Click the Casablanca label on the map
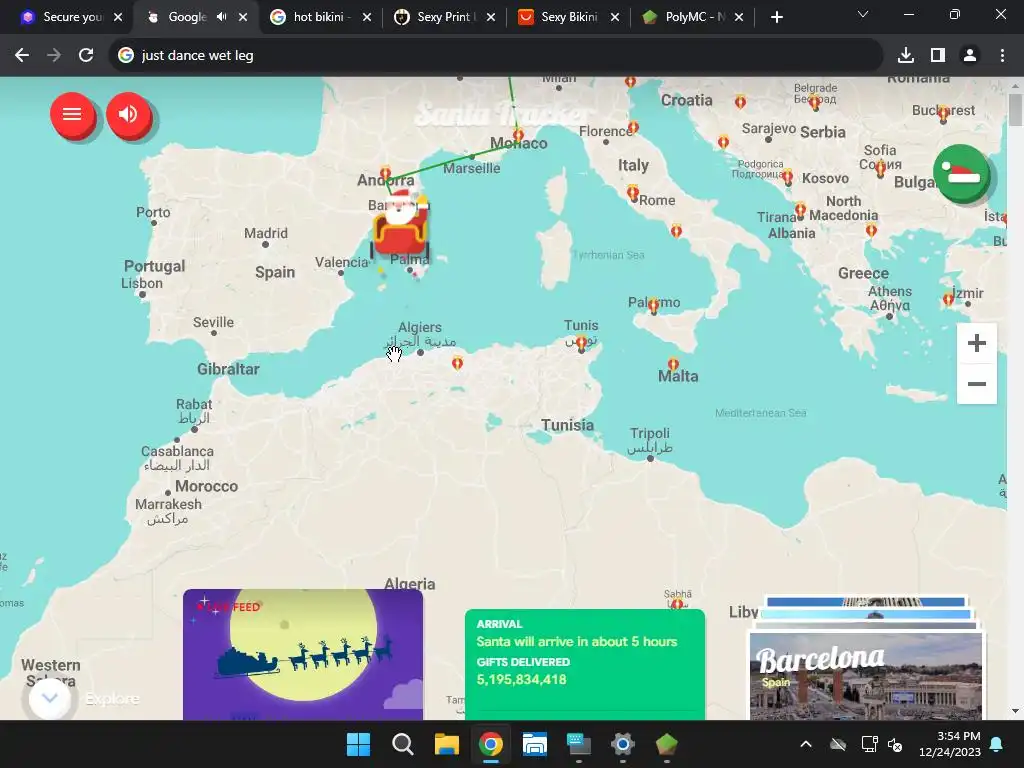 point(177,451)
